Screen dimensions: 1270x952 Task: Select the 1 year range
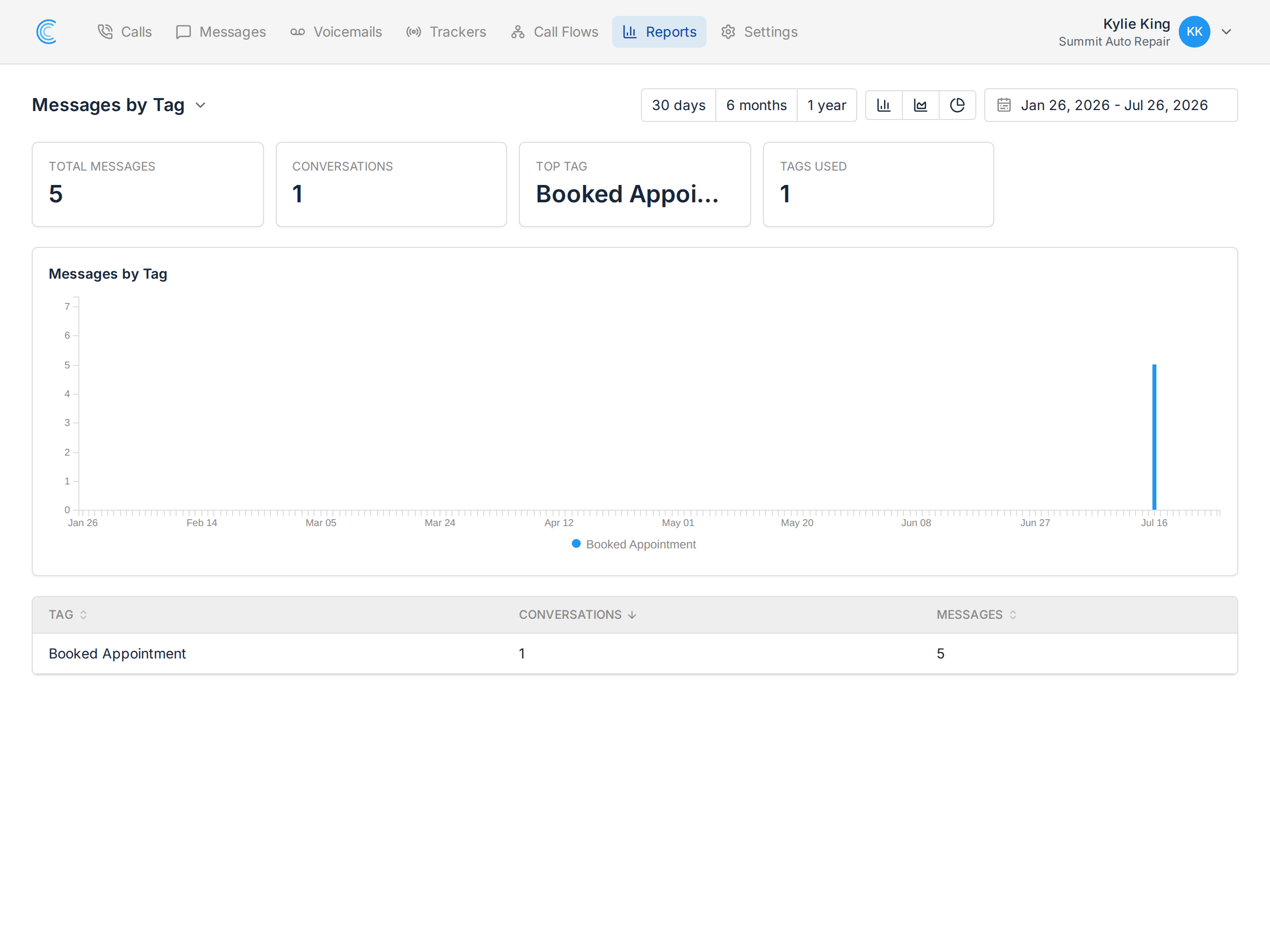point(827,105)
